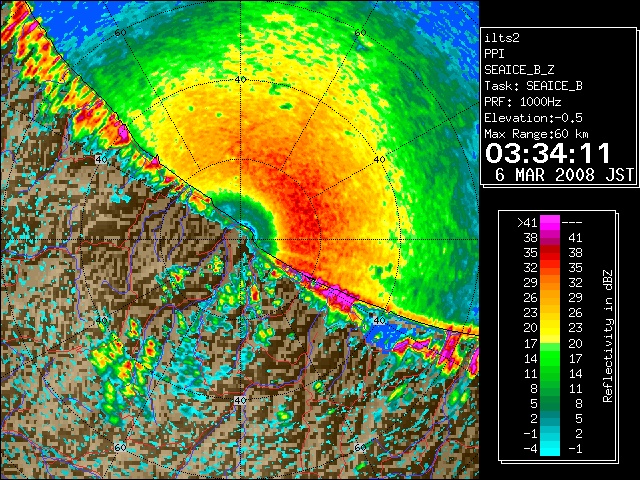Click the 40 range label directly north of the radar
Viewport: 640px width, 480px height.
[240, 79]
